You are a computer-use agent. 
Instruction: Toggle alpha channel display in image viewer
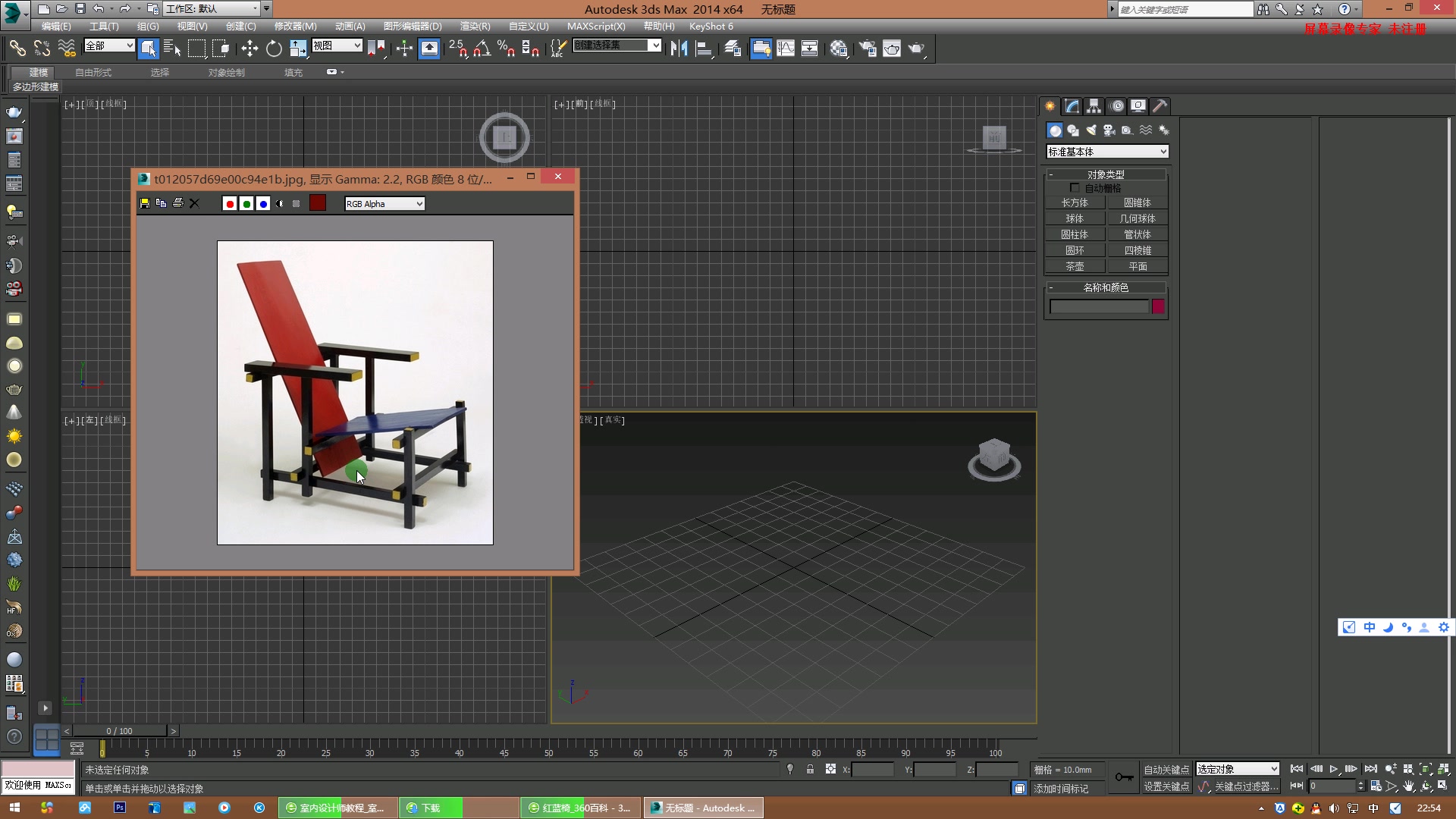280,204
